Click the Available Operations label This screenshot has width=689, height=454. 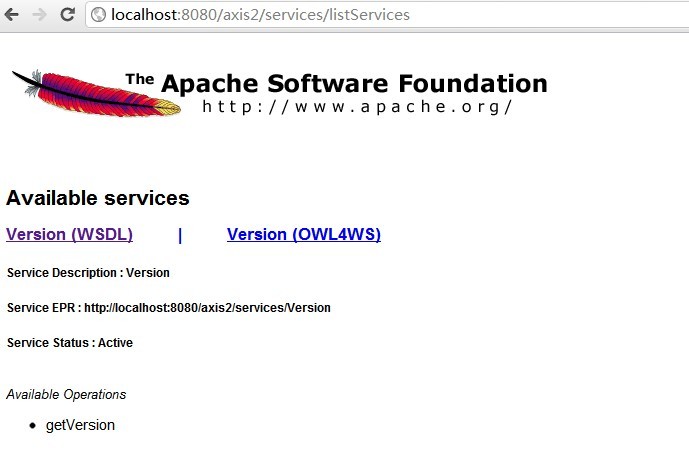pyautogui.click(x=66, y=395)
